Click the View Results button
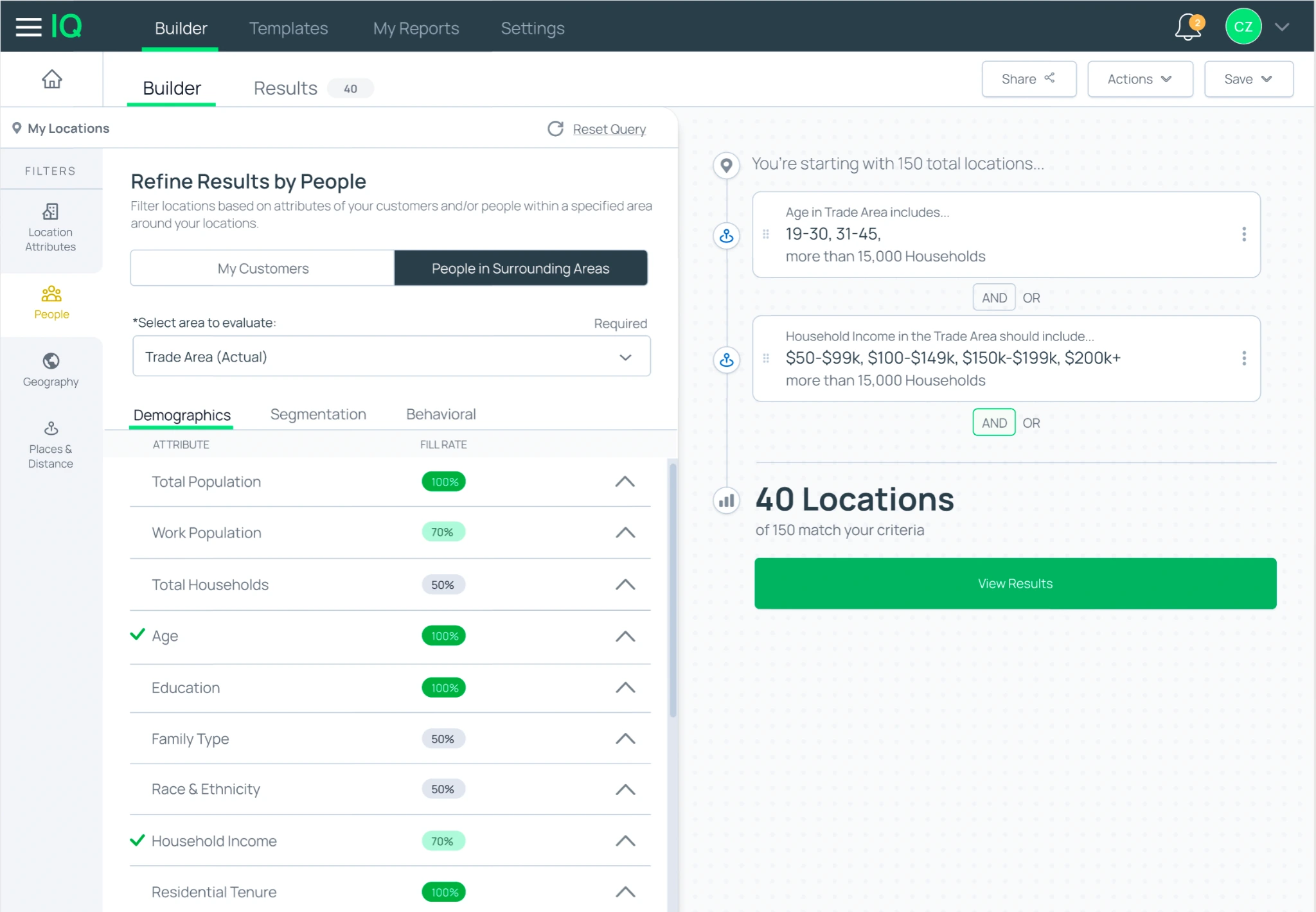This screenshot has width=1316, height=912. click(1015, 583)
